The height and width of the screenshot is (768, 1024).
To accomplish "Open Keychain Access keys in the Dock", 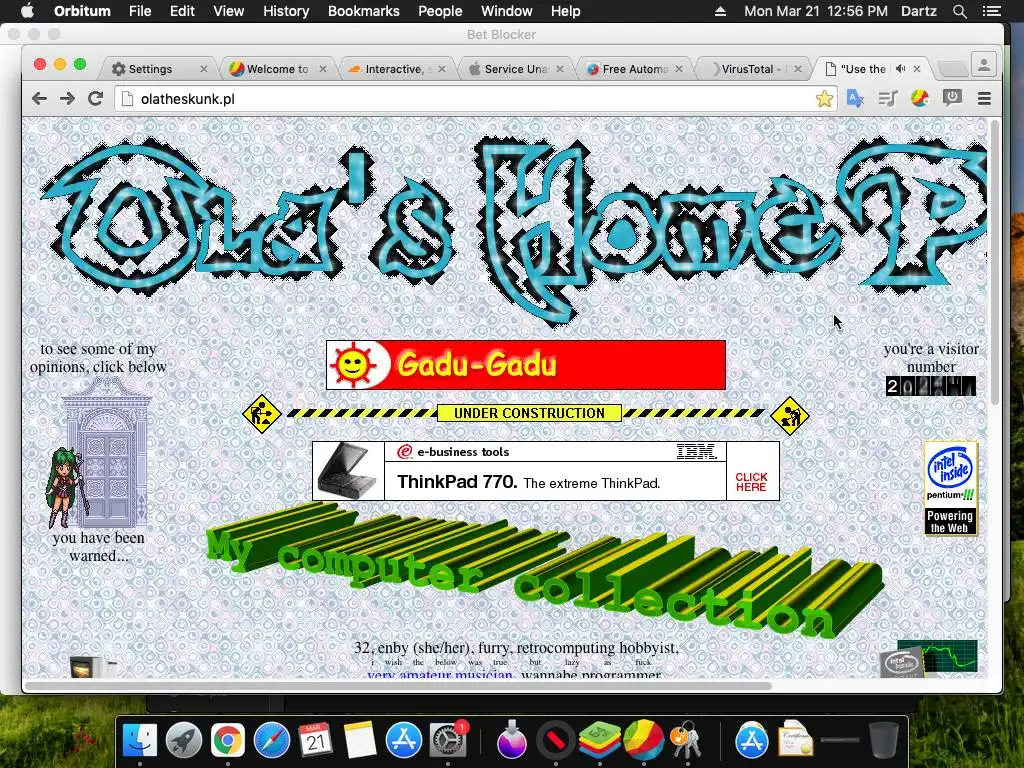I will (686, 741).
